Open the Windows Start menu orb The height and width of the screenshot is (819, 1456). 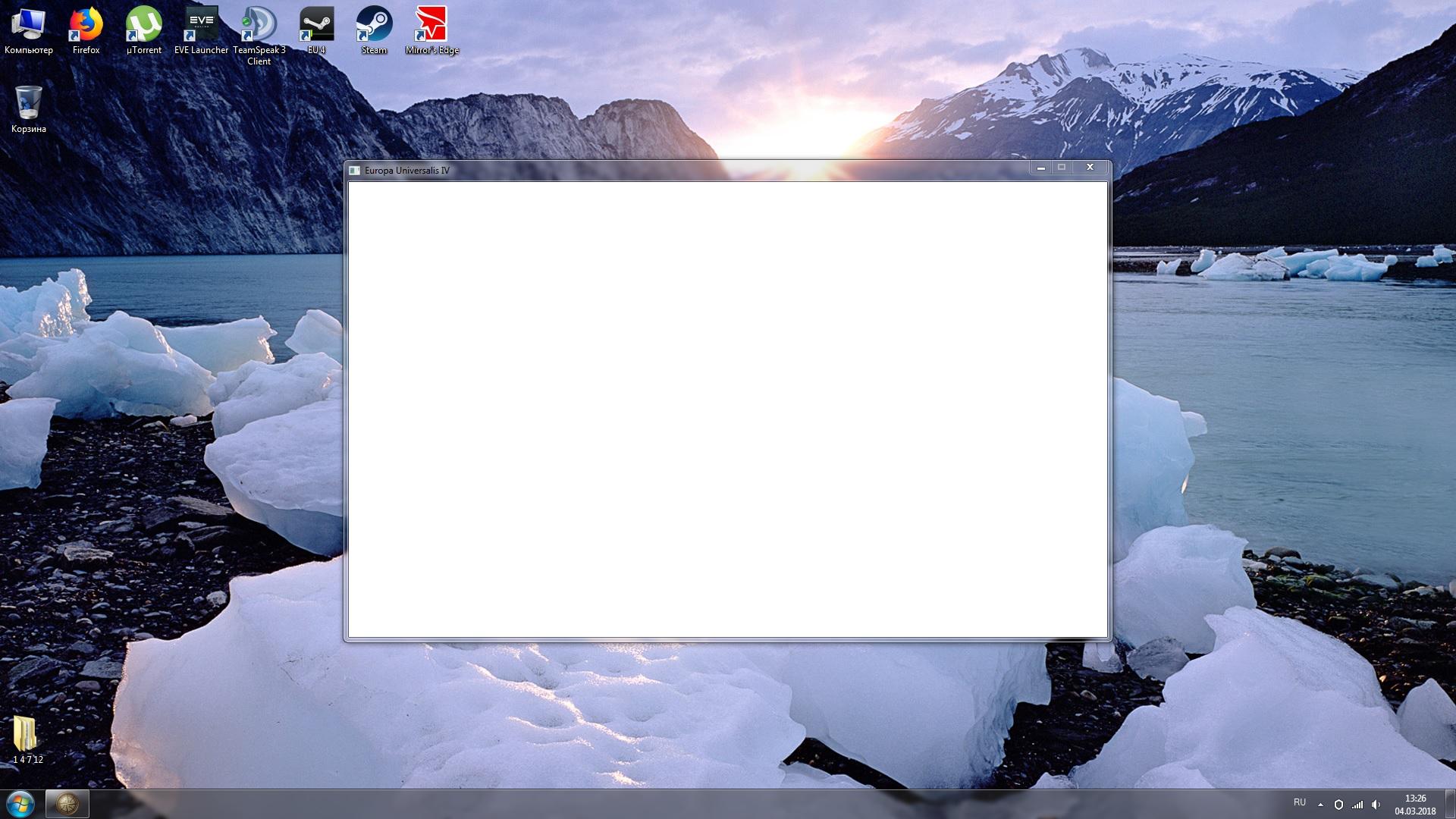20,804
